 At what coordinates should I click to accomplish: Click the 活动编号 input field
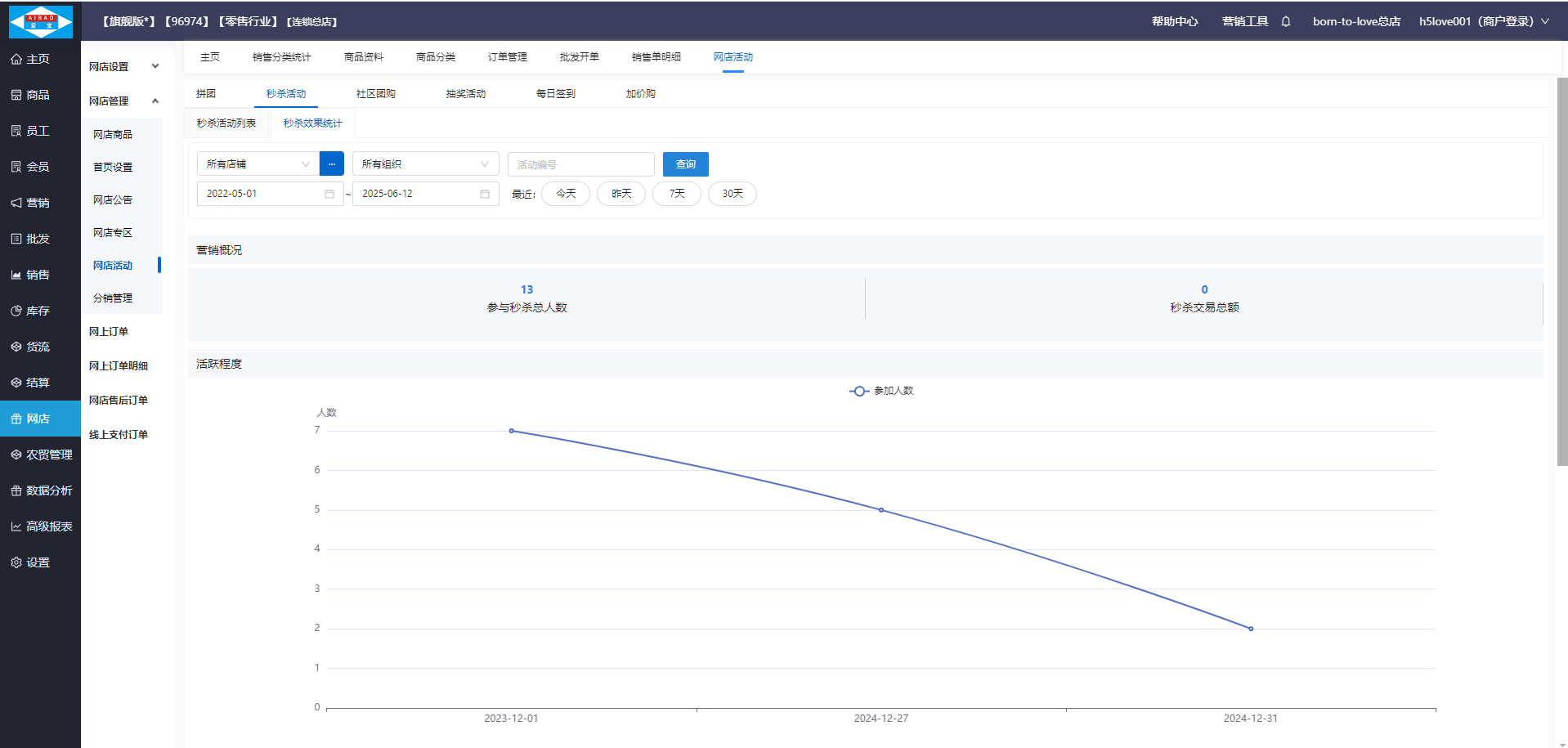[x=580, y=164]
